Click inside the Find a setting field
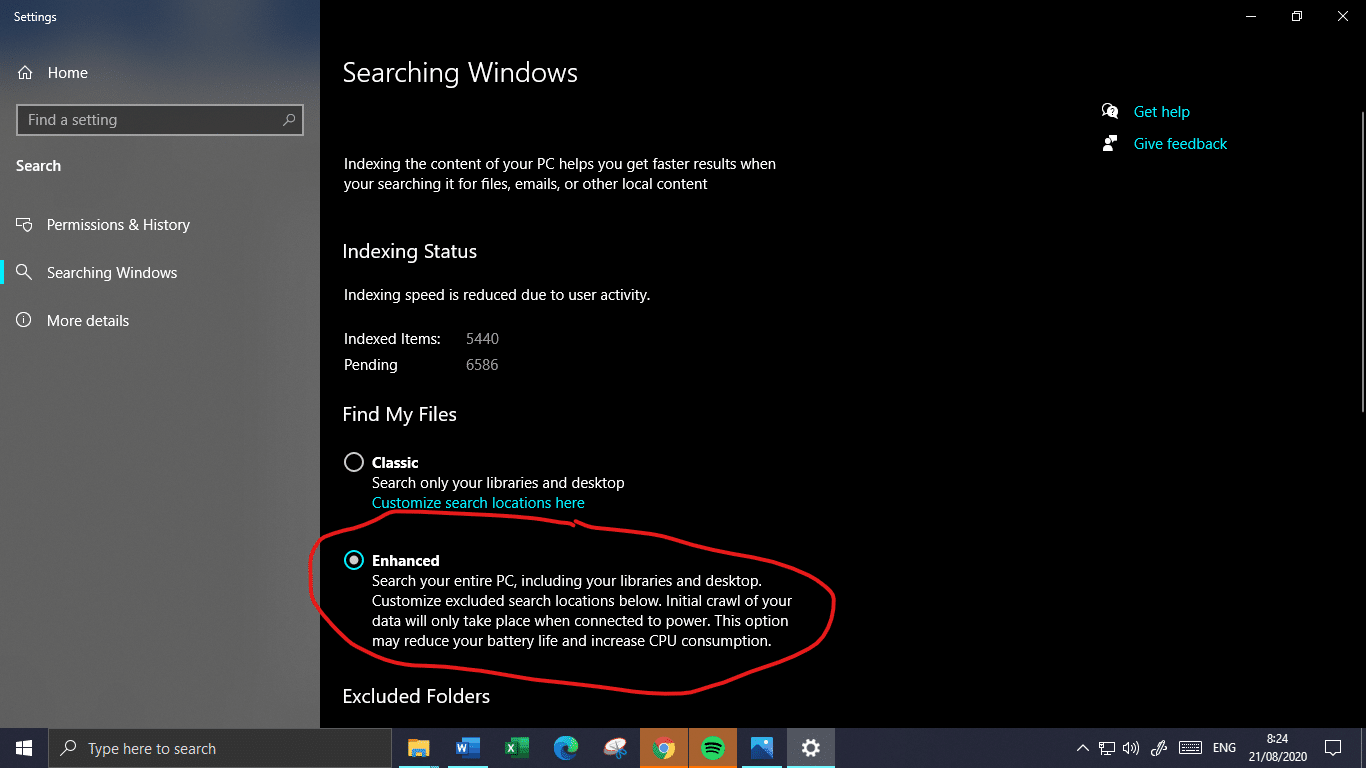The image size is (1366, 768). (x=160, y=120)
